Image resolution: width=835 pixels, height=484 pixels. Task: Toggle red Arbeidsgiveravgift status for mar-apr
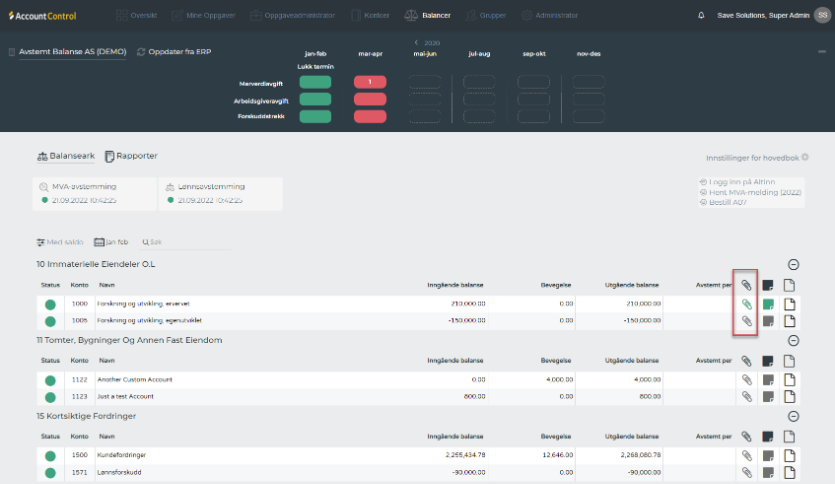click(x=370, y=99)
